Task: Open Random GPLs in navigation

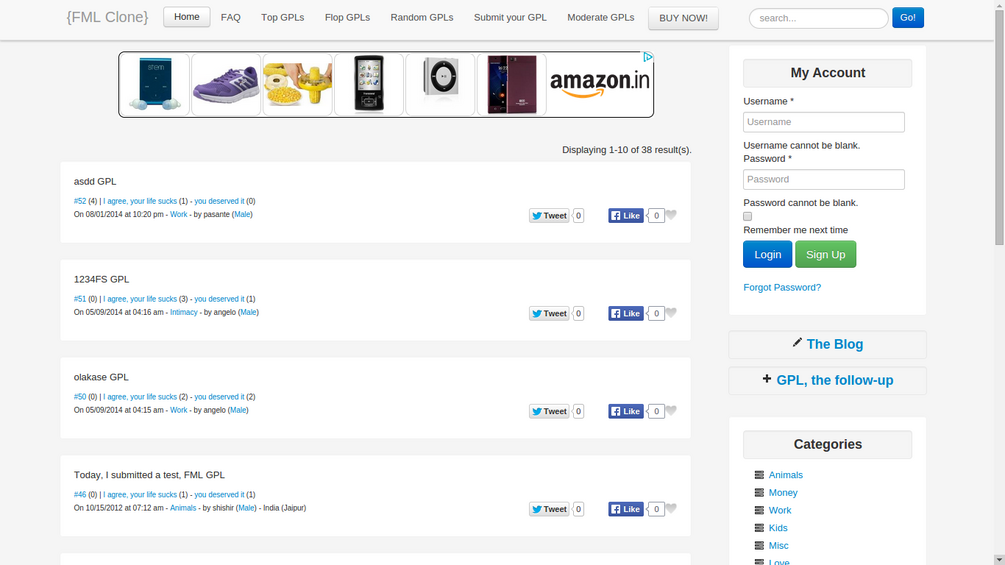Action: pyautogui.click(x=422, y=17)
